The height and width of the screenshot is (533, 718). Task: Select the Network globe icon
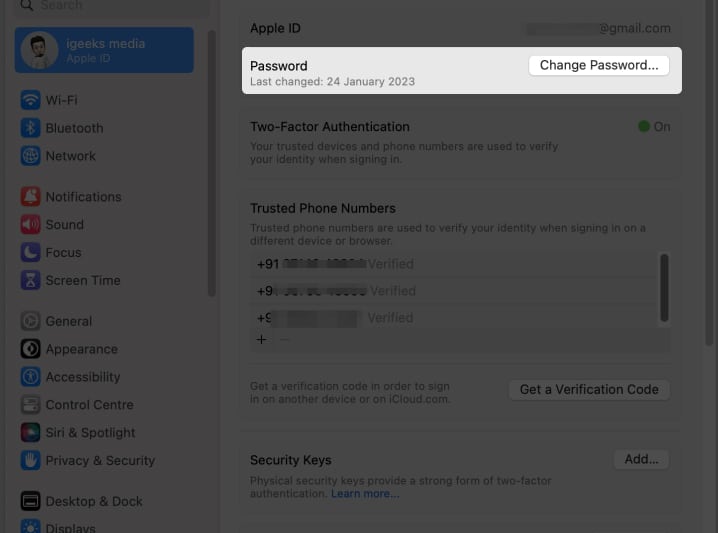30,156
